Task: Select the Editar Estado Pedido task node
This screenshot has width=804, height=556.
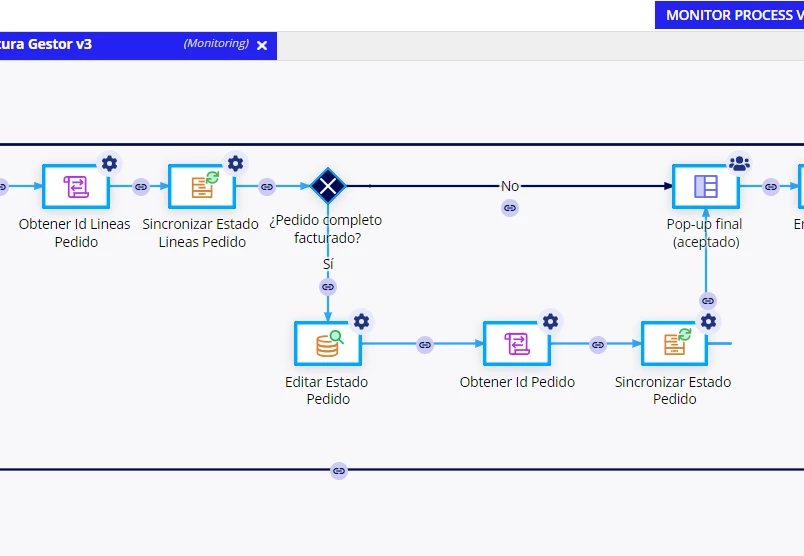Action: [328, 344]
